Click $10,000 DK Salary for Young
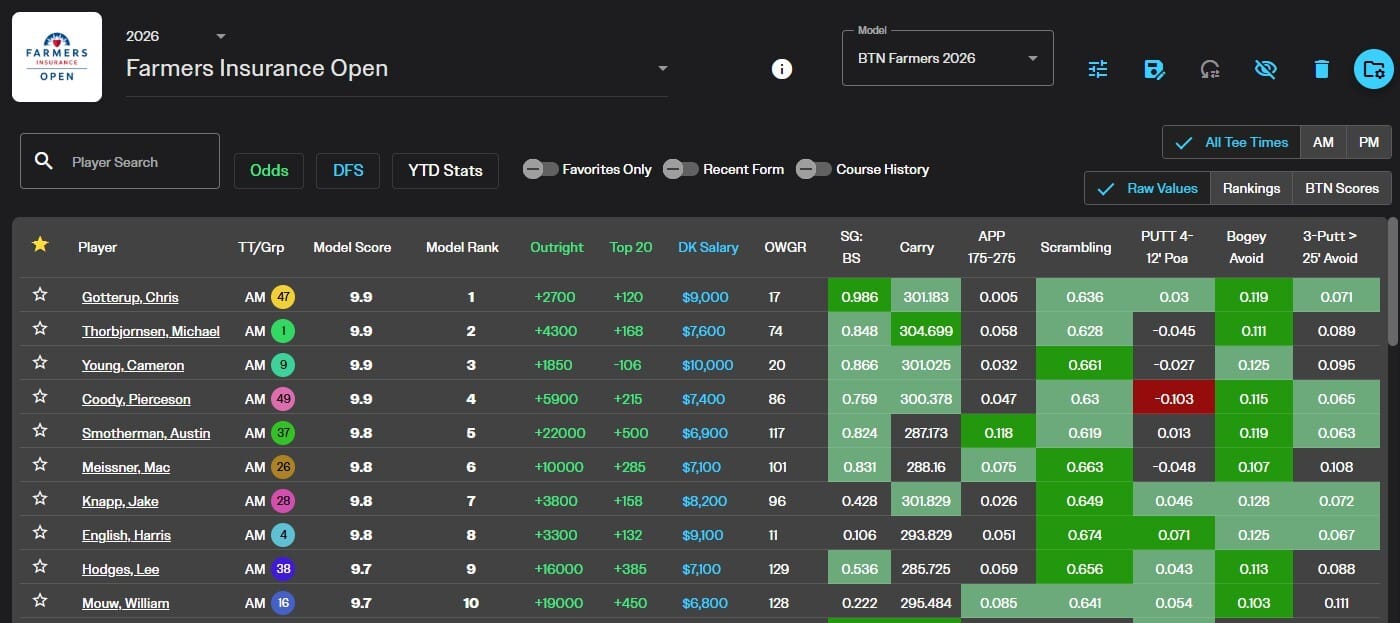Image resolution: width=1400 pixels, height=623 pixels. (x=707, y=365)
